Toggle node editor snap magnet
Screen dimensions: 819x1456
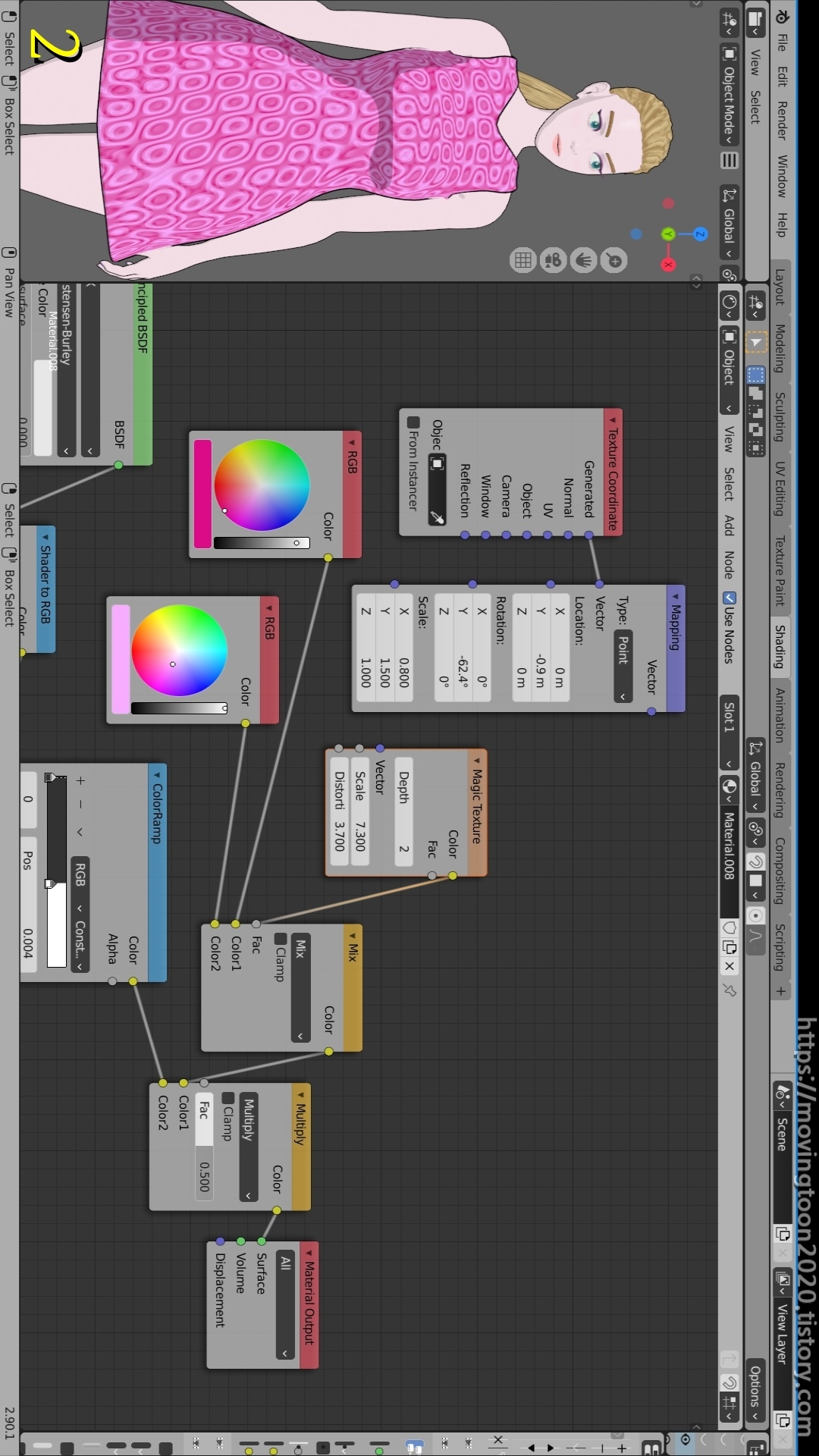[729, 1382]
